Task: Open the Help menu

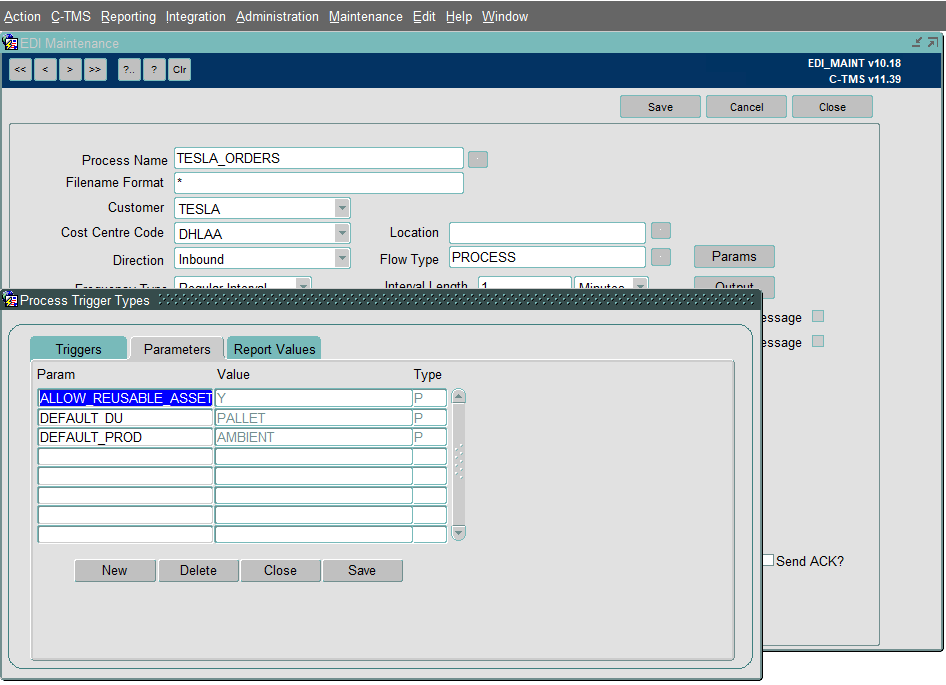Action: (459, 16)
